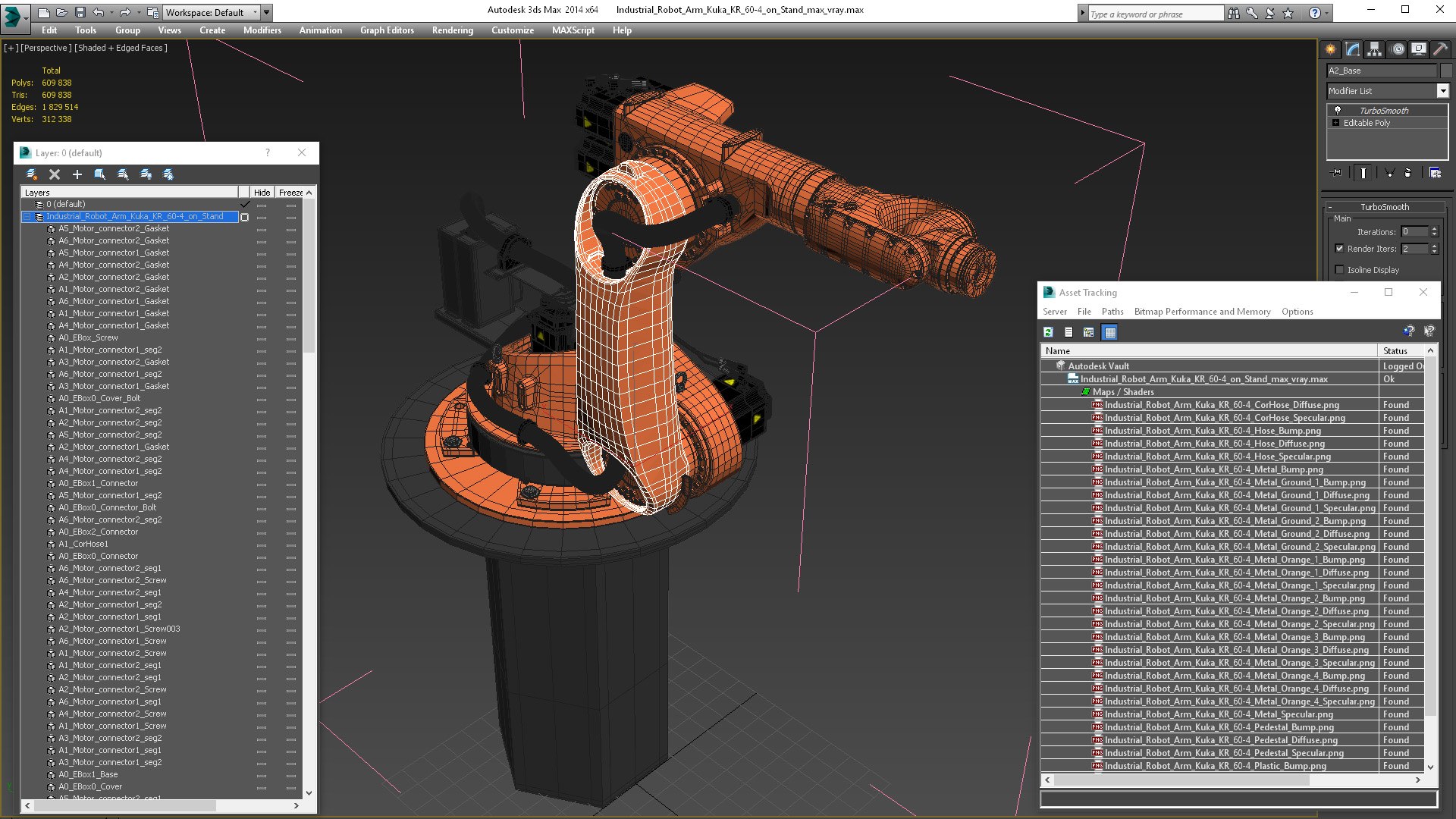Open the Utilities hammer tab
Image resolution: width=1456 pixels, height=819 pixels.
pos(1441,49)
